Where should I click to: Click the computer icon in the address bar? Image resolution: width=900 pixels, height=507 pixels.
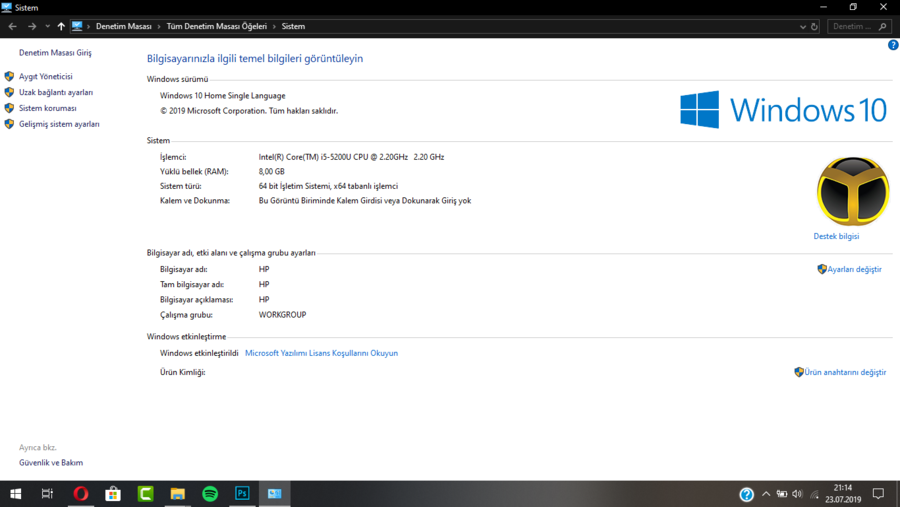[x=77, y=26]
